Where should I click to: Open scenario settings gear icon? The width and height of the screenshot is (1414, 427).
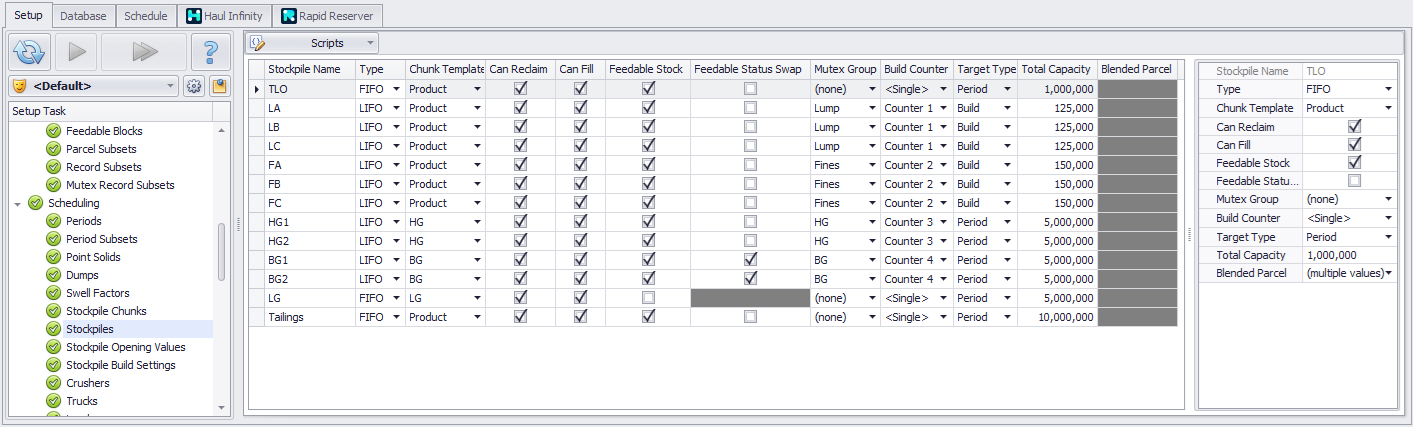195,86
